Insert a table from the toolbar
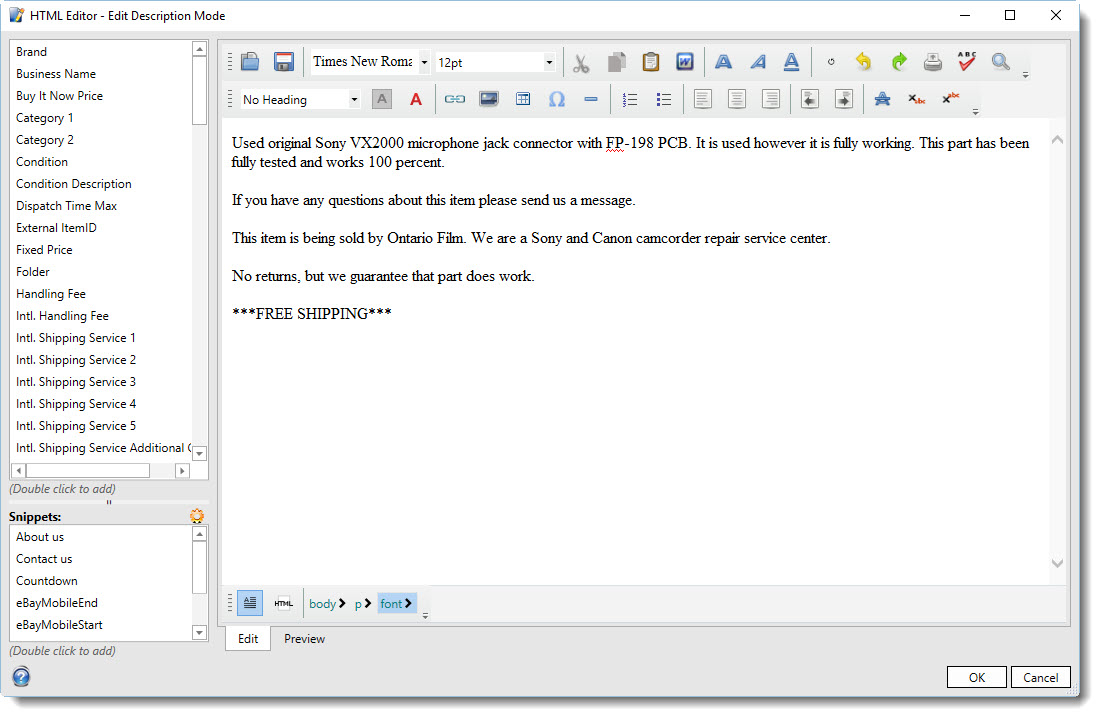1101x718 pixels. [x=523, y=99]
